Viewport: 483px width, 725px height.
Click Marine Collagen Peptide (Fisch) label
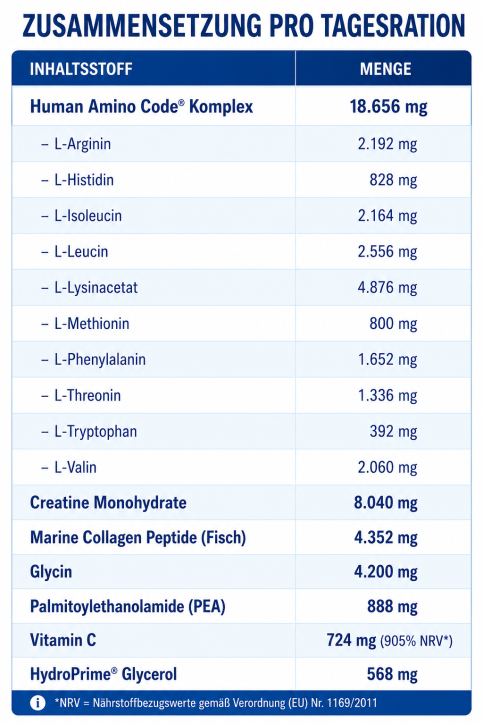click(138, 537)
